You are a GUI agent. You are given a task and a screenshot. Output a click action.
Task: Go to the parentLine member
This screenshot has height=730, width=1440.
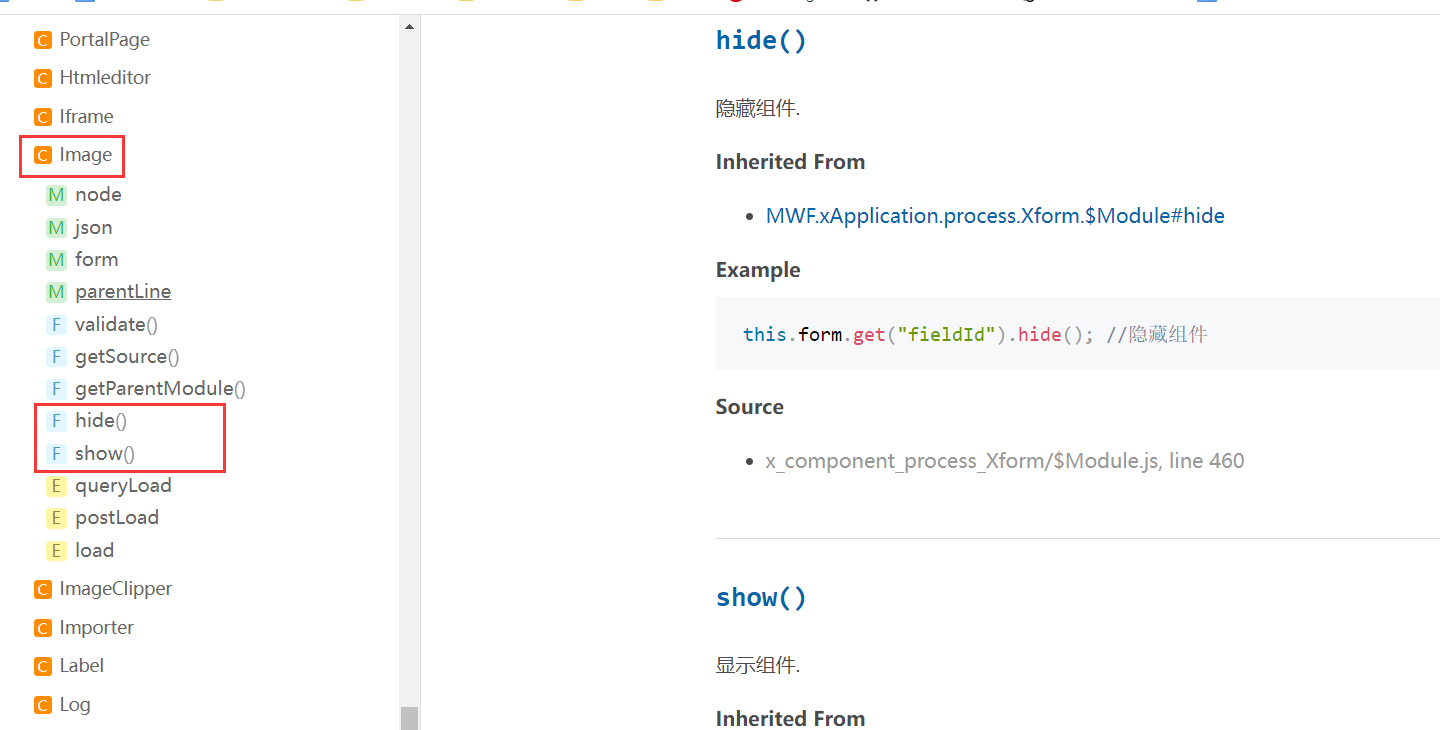(x=123, y=292)
